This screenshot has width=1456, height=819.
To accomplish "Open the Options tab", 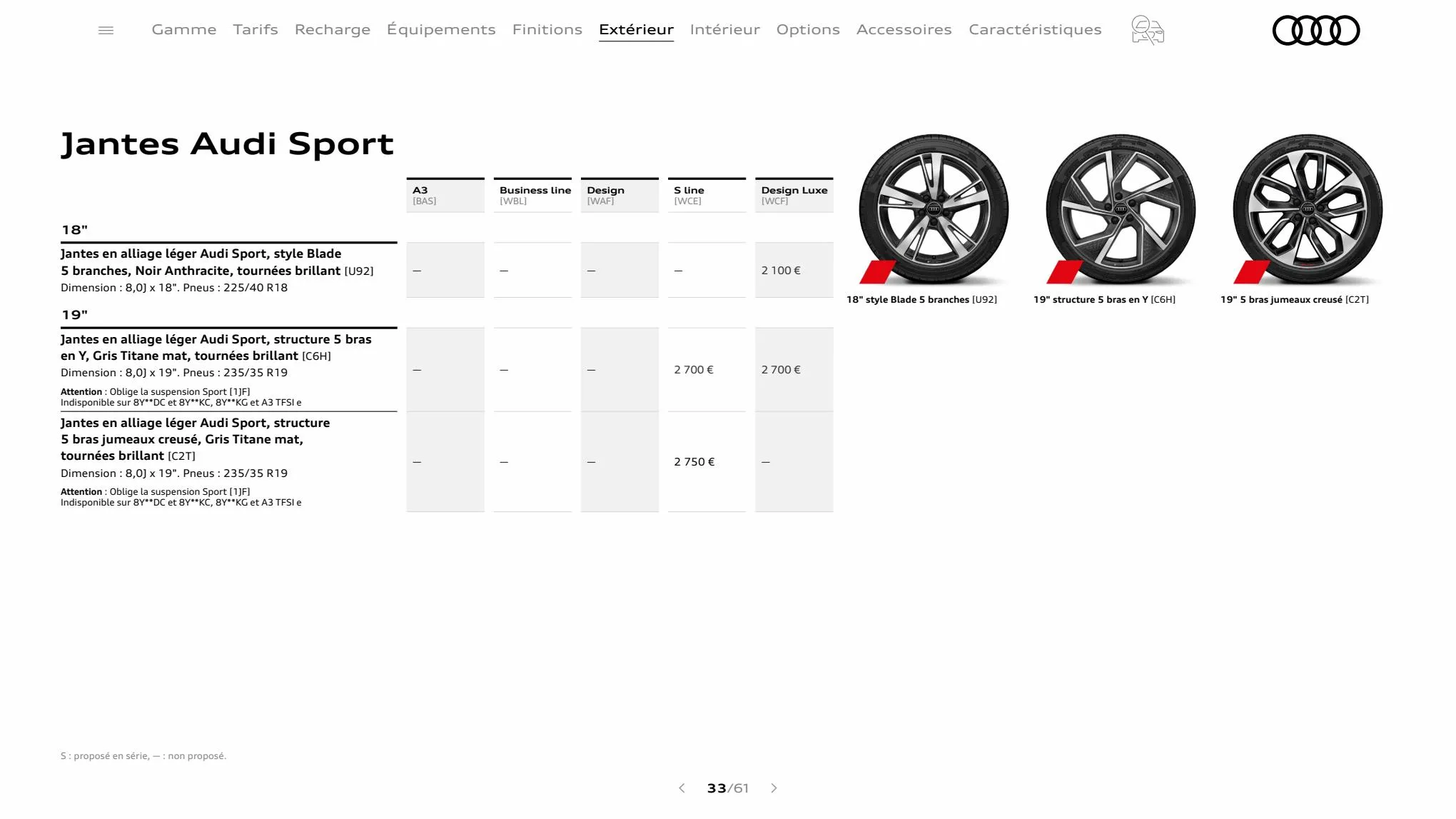I will pos(808,29).
